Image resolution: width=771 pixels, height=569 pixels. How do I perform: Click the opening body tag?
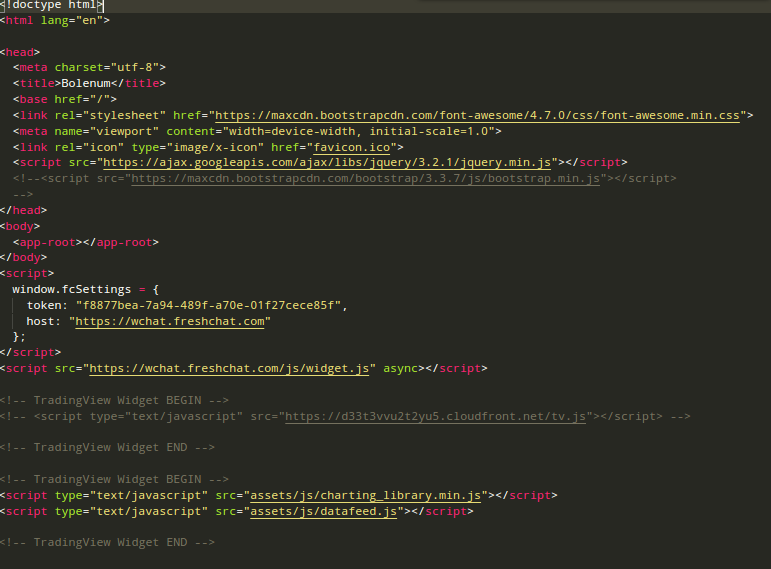[20, 226]
